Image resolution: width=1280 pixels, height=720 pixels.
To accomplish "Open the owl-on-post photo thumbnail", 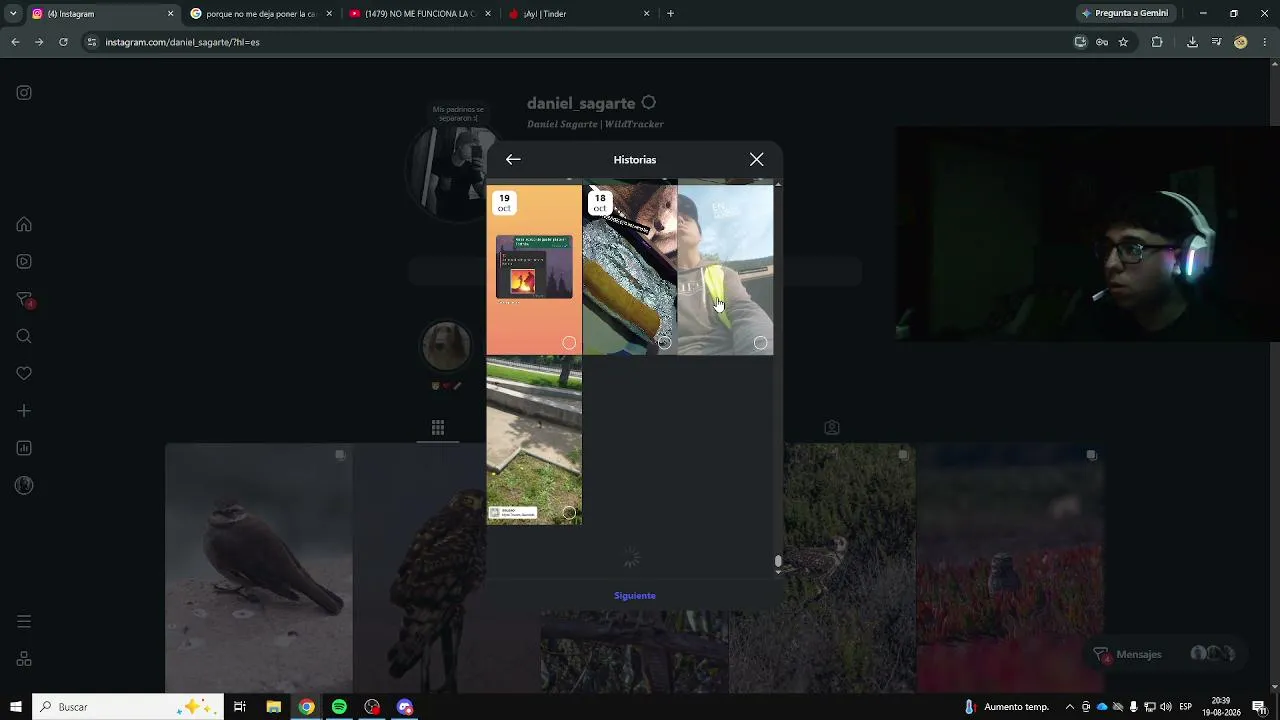I will (446, 568).
